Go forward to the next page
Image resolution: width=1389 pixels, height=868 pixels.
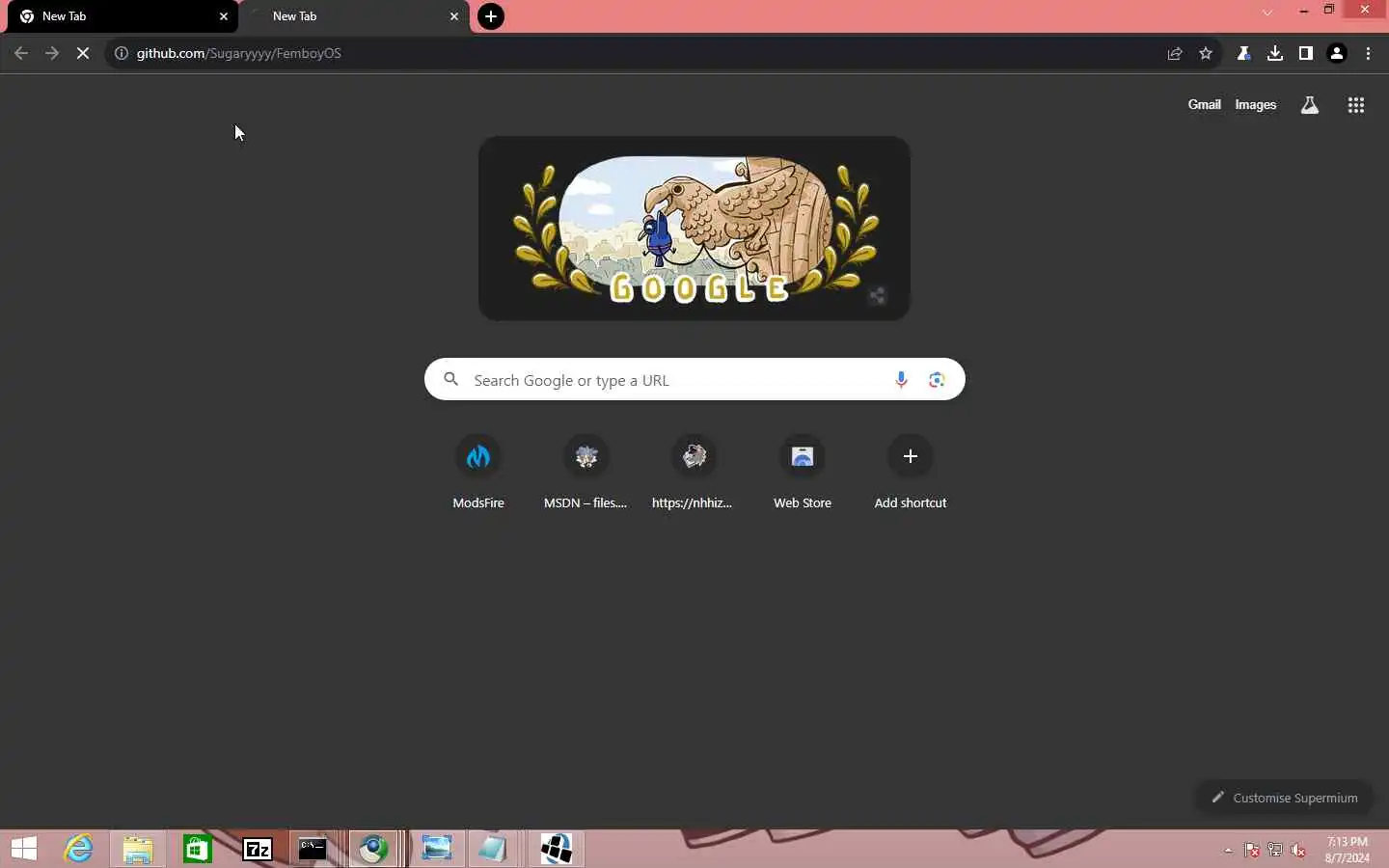tap(52, 54)
